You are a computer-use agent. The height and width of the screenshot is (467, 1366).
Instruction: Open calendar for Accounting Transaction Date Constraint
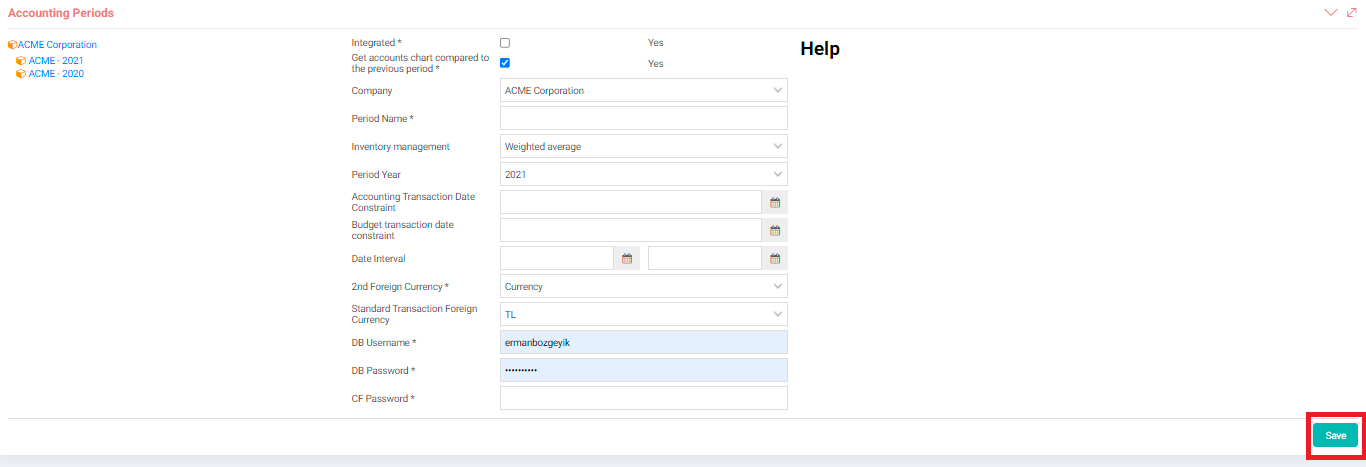tap(775, 202)
